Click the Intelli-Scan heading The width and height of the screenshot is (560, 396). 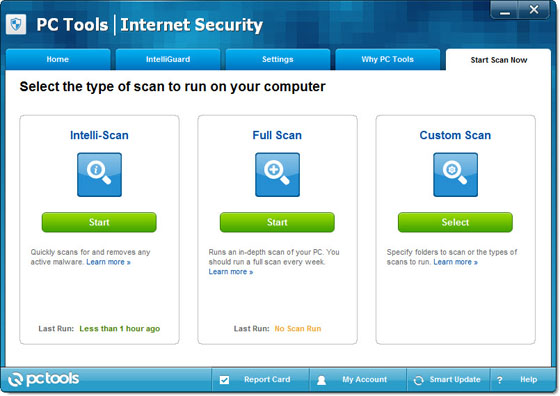(99, 135)
